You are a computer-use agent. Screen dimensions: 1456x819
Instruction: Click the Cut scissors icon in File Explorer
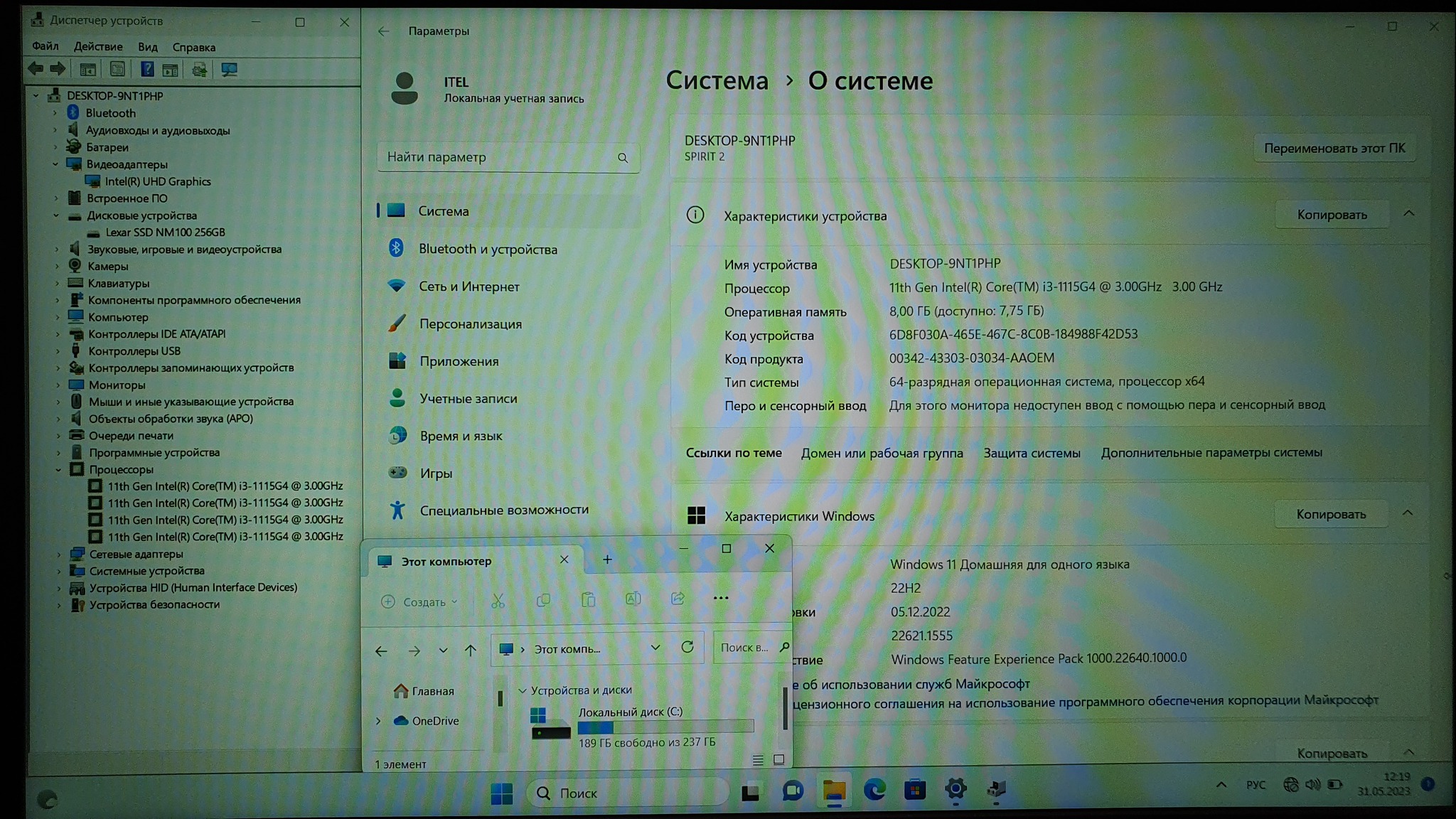[x=498, y=601]
